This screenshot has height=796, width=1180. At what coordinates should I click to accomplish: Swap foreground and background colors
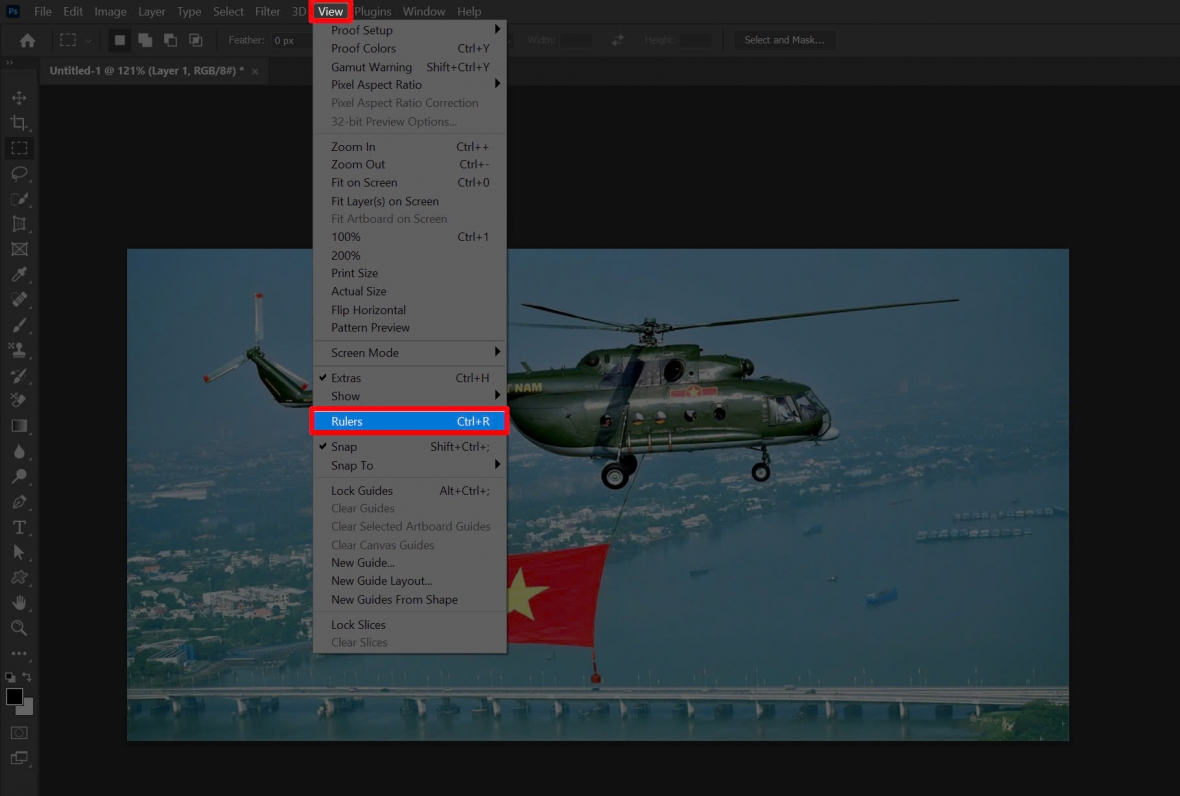(27, 676)
